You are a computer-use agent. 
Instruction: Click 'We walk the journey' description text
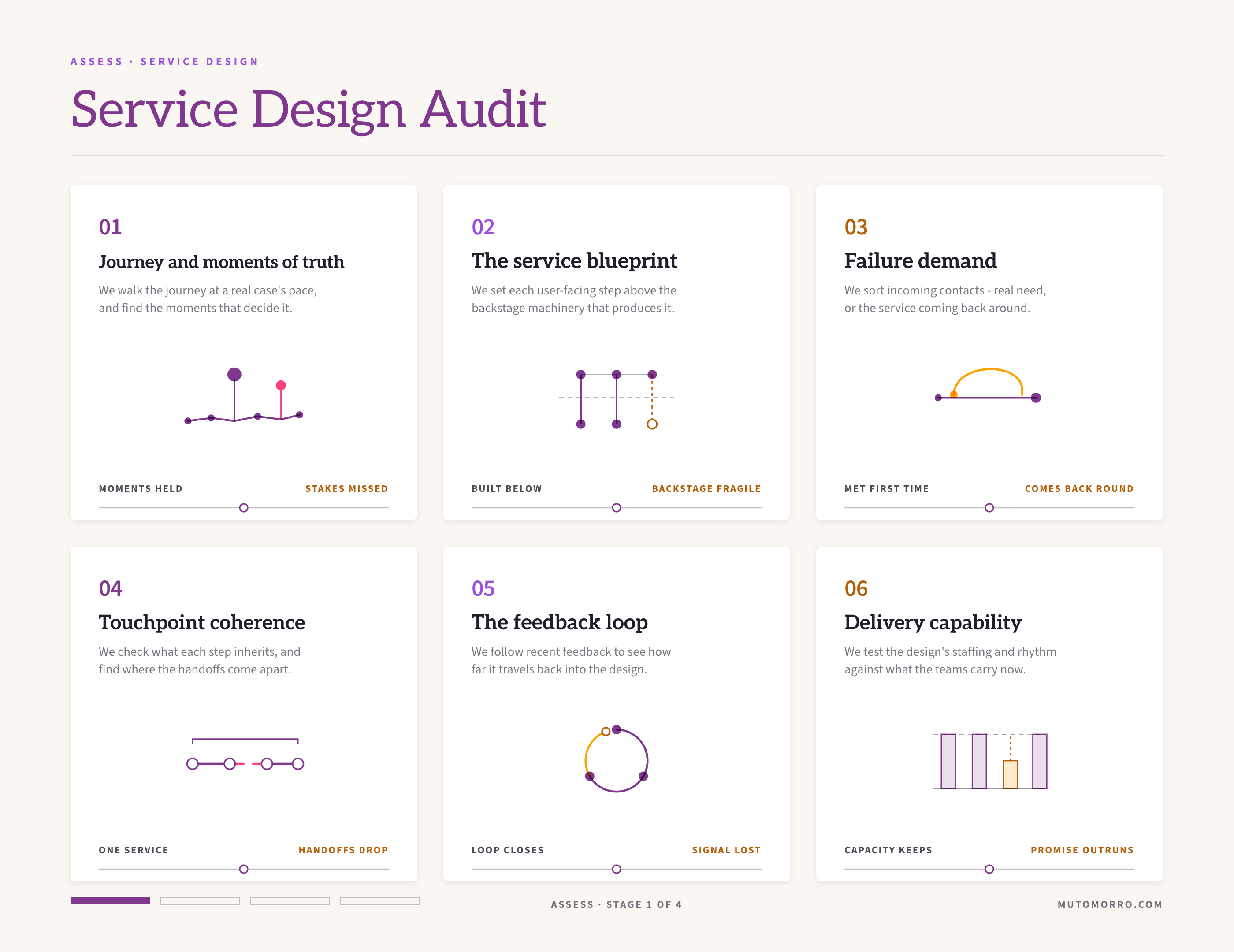point(208,299)
